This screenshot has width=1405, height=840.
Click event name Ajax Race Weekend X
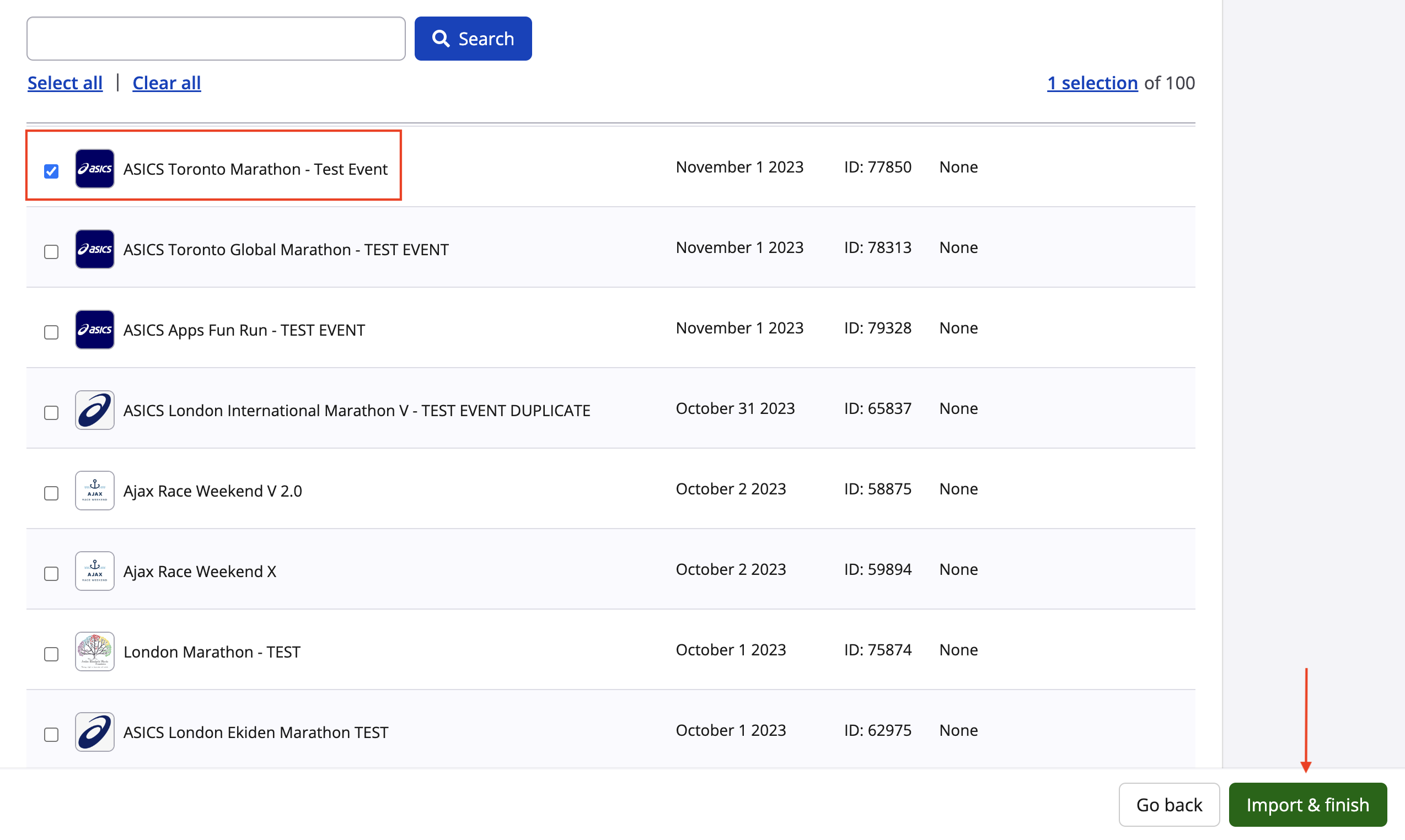pyautogui.click(x=200, y=571)
